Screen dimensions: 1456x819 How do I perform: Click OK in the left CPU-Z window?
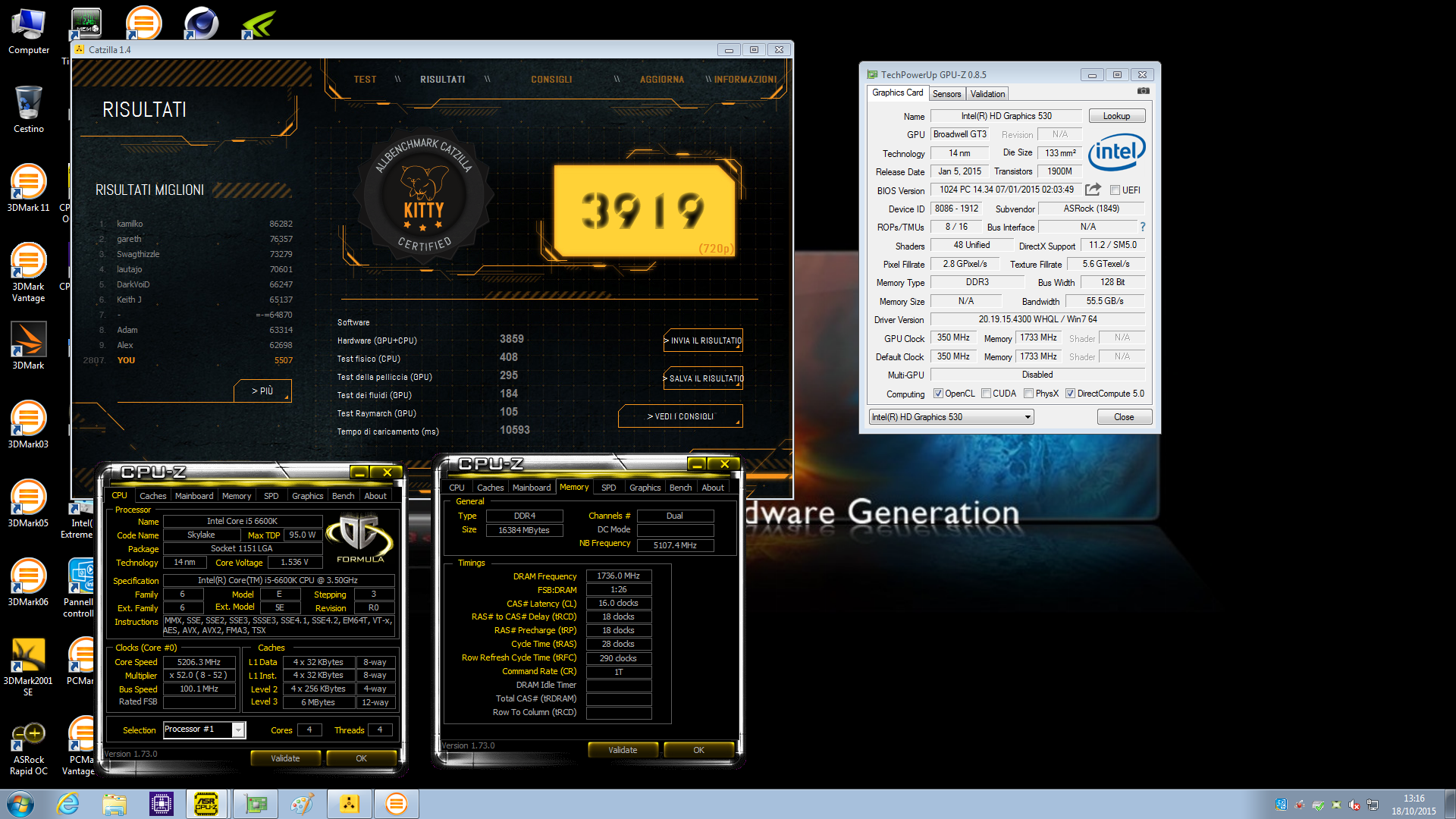coord(361,758)
